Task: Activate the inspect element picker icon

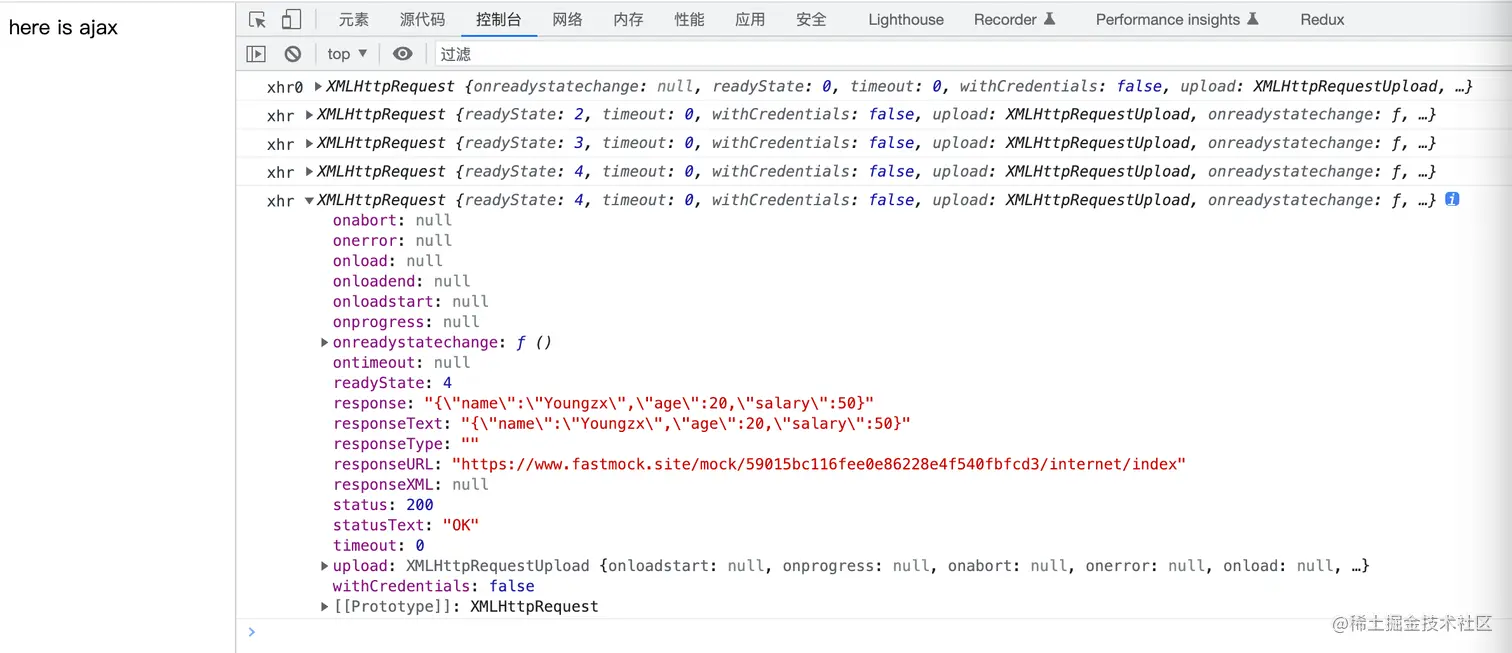Action: pos(258,20)
